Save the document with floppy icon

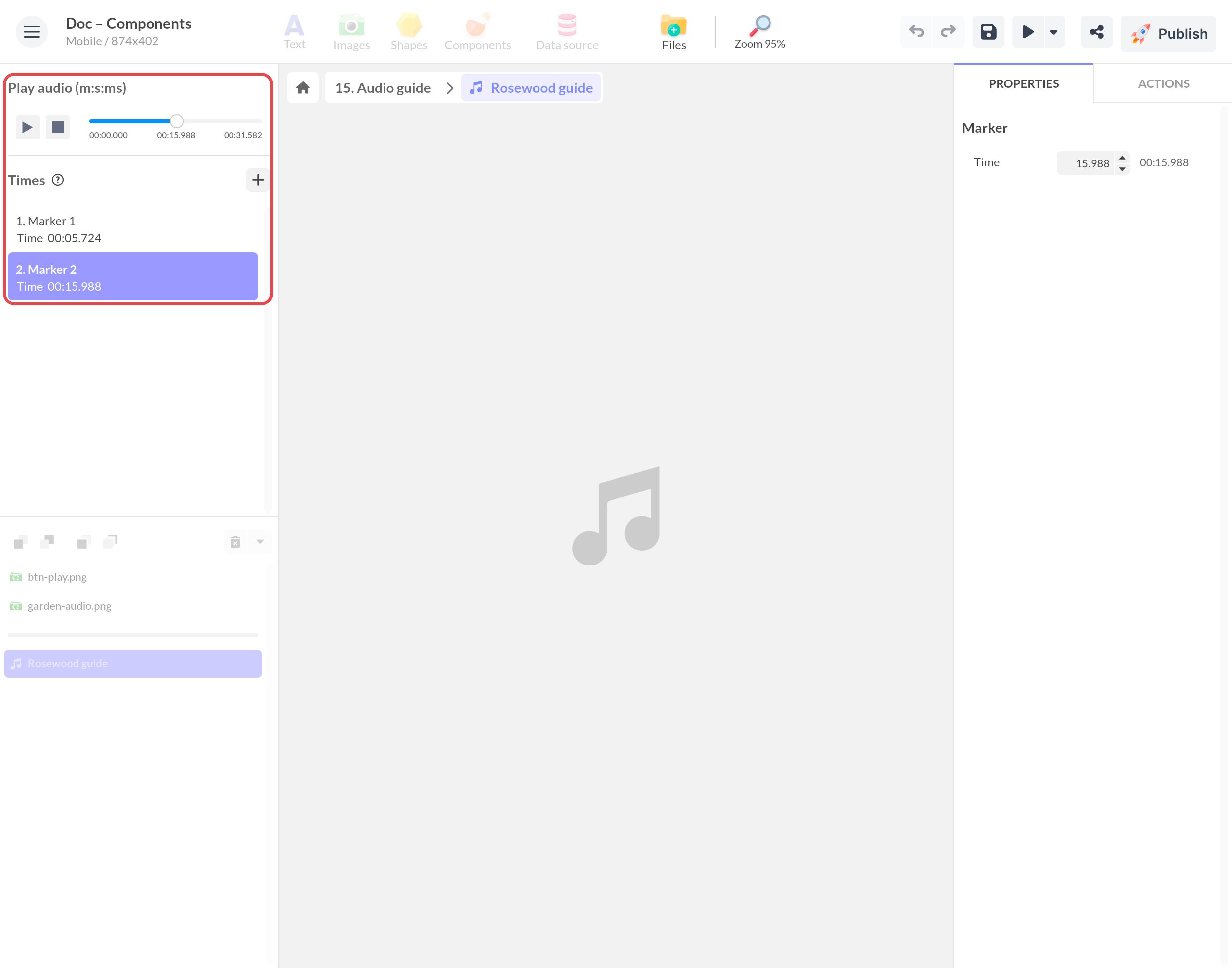pyautogui.click(x=989, y=32)
